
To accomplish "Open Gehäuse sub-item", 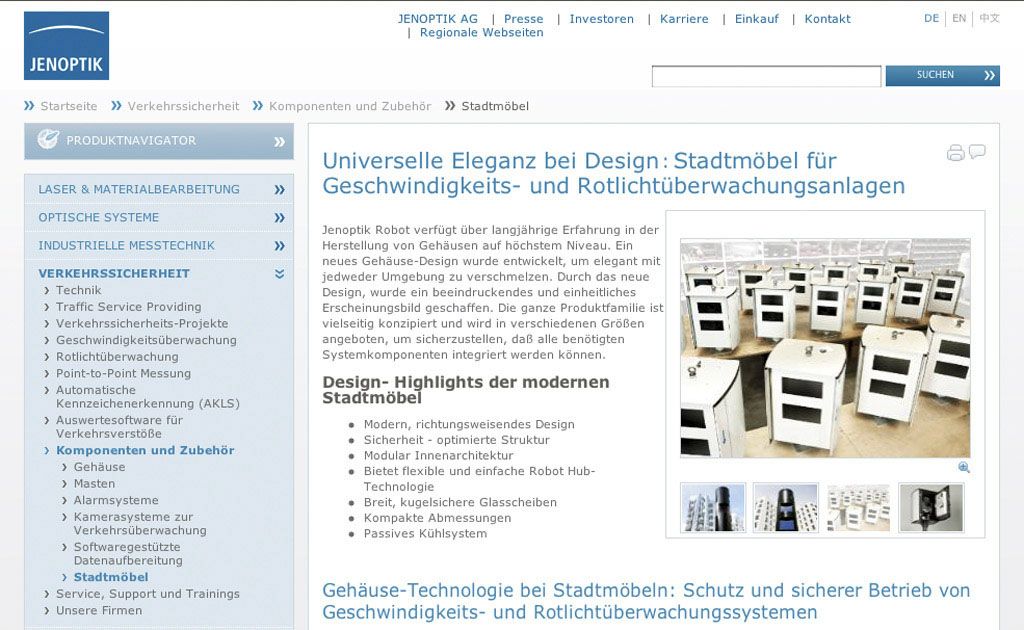I will point(99,467).
